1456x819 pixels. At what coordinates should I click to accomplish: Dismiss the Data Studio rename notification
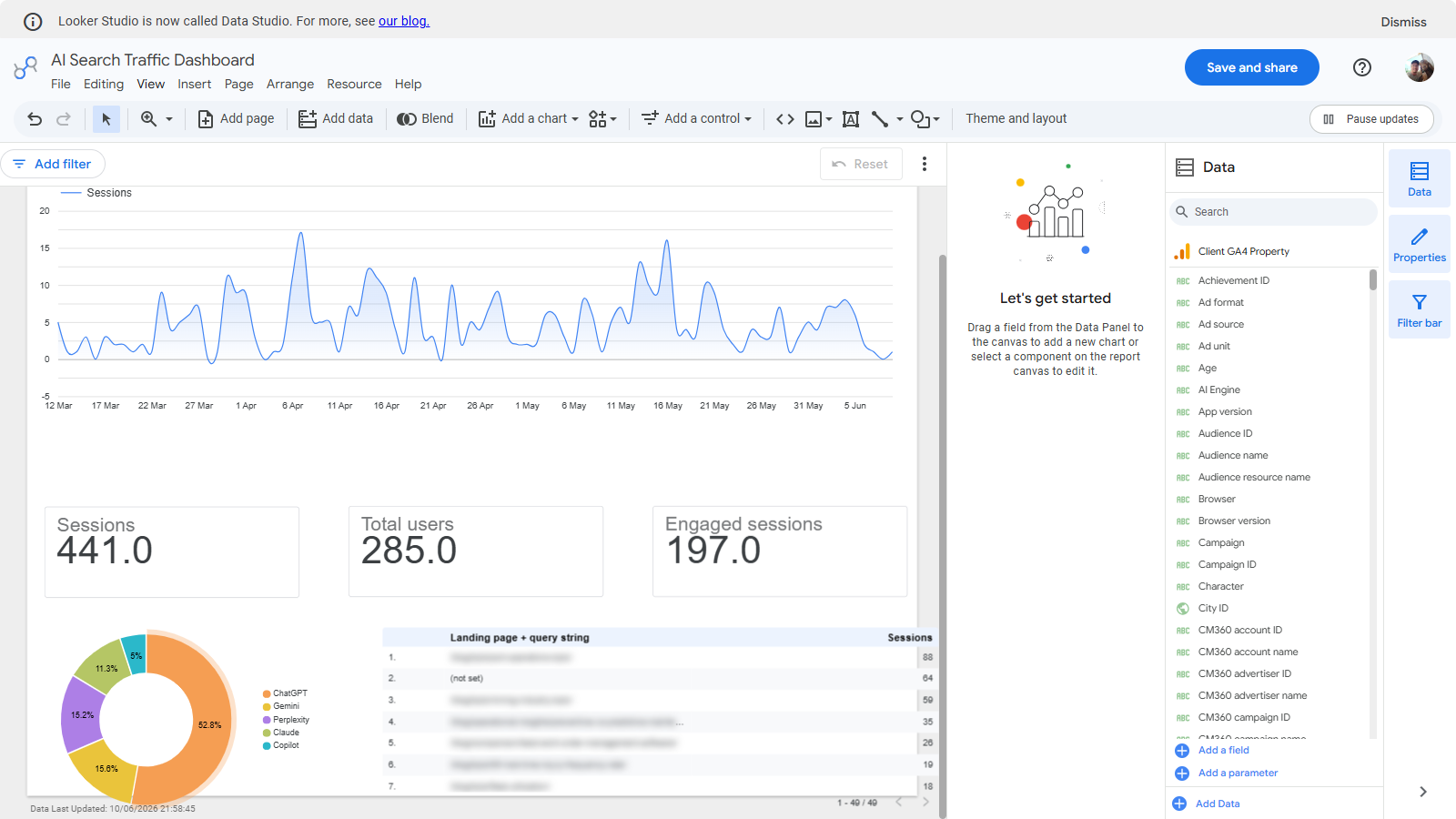click(x=1403, y=22)
